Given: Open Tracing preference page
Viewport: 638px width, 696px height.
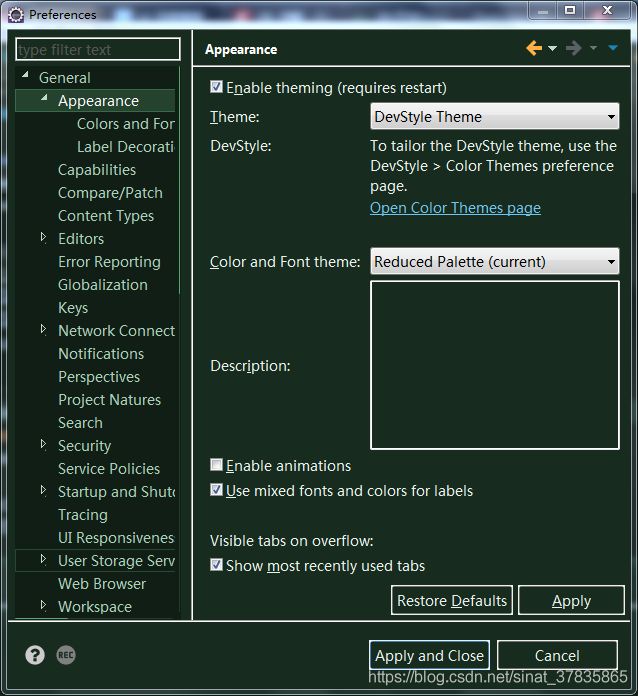Looking at the screenshot, I should tap(83, 515).
